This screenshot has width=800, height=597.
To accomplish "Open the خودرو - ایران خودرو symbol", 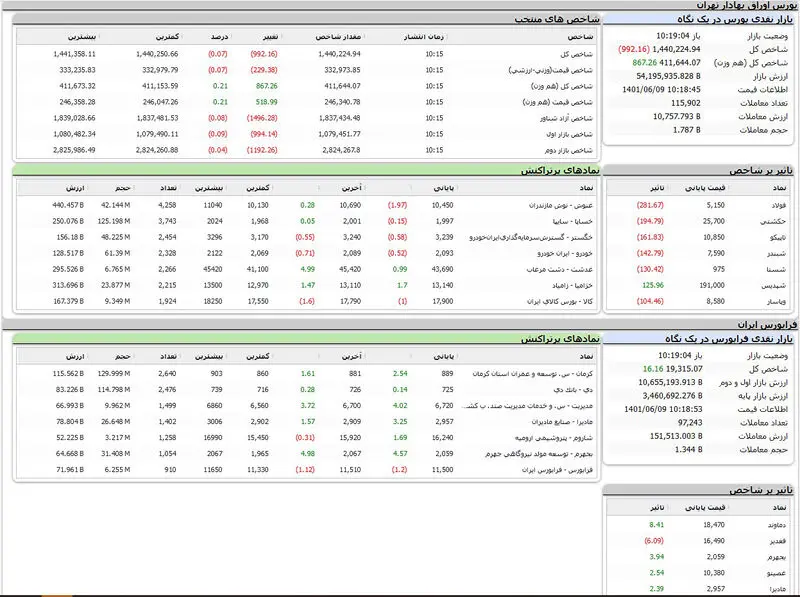I will tap(565, 254).
